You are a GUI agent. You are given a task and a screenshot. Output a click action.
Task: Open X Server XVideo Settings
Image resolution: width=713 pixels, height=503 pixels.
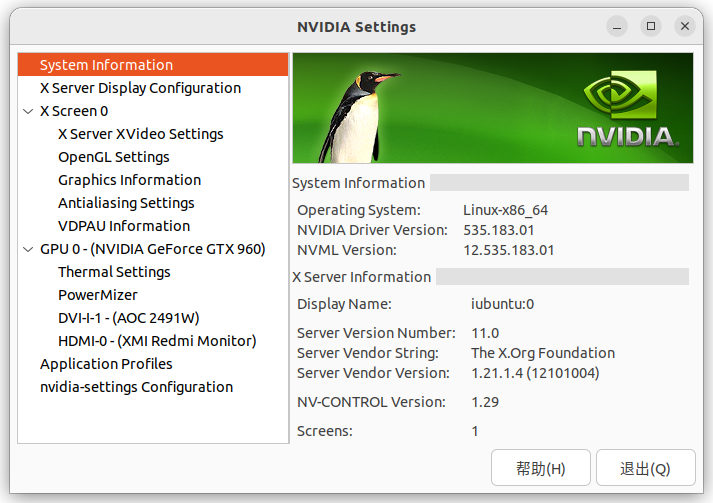point(153,134)
